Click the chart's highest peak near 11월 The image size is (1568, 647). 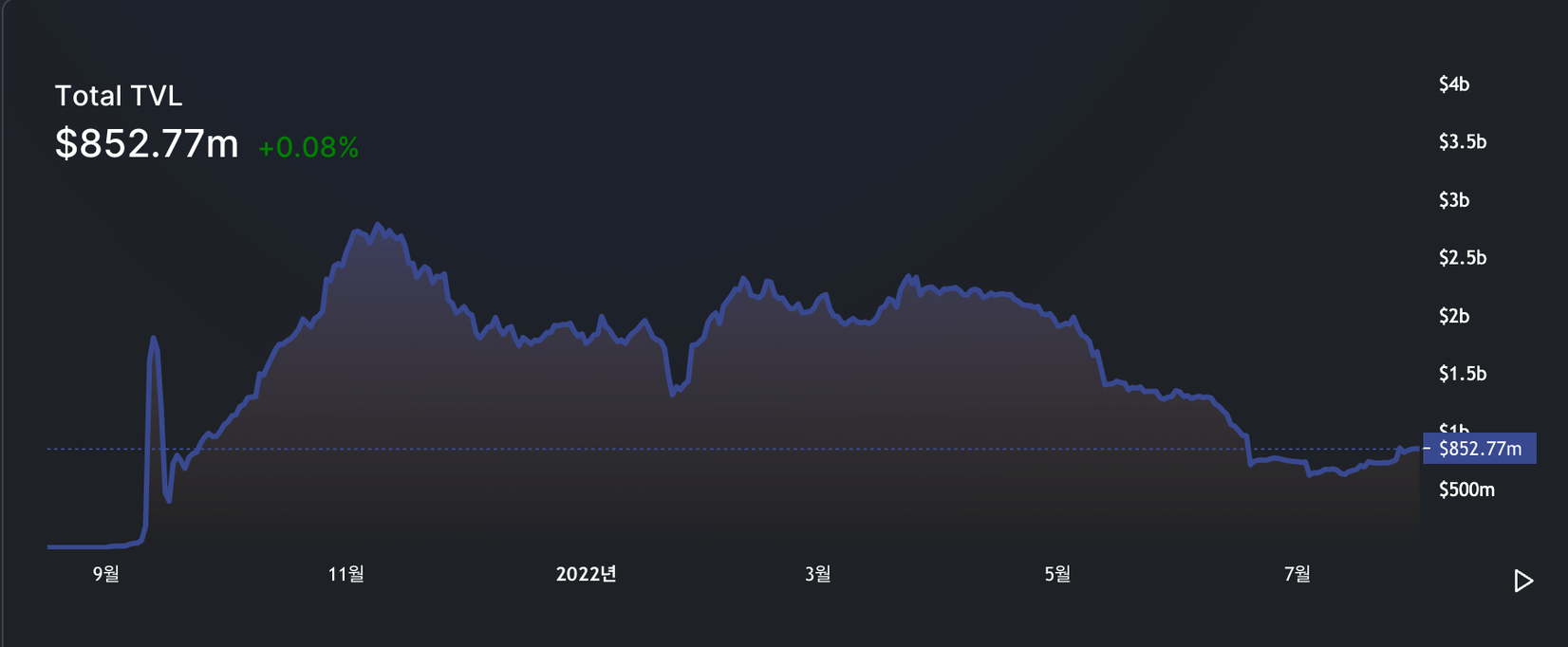click(x=378, y=226)
